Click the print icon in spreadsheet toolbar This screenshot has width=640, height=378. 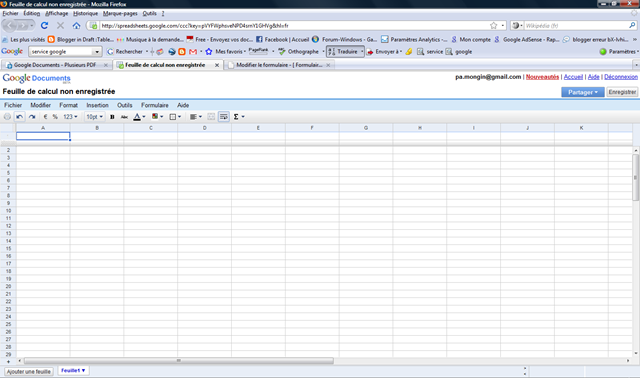pos(7,117)
